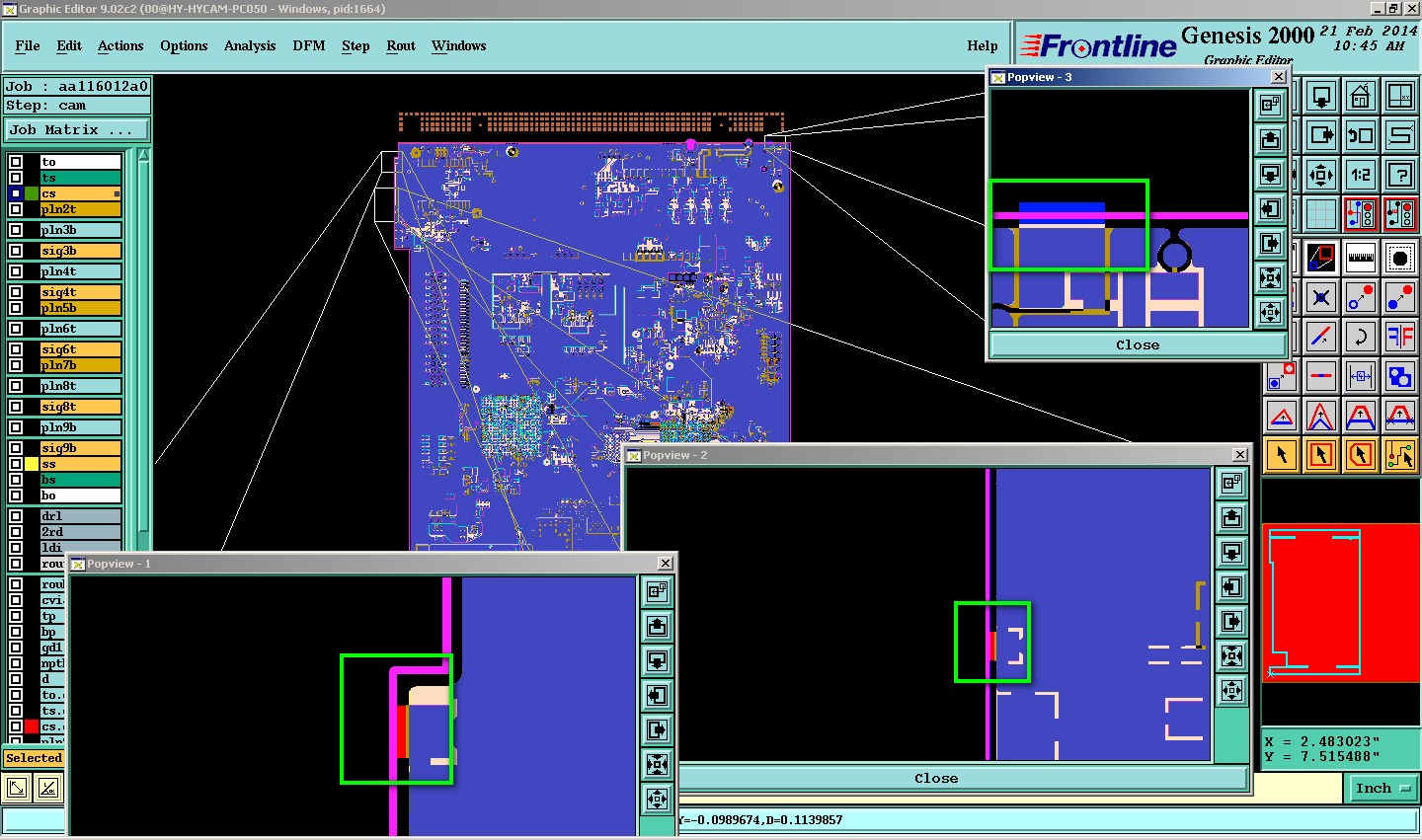Image resolution: width=1422 pixels, height=840 pixels.
Task: Toggle the grid display icon
Action: pos(1321,213)
